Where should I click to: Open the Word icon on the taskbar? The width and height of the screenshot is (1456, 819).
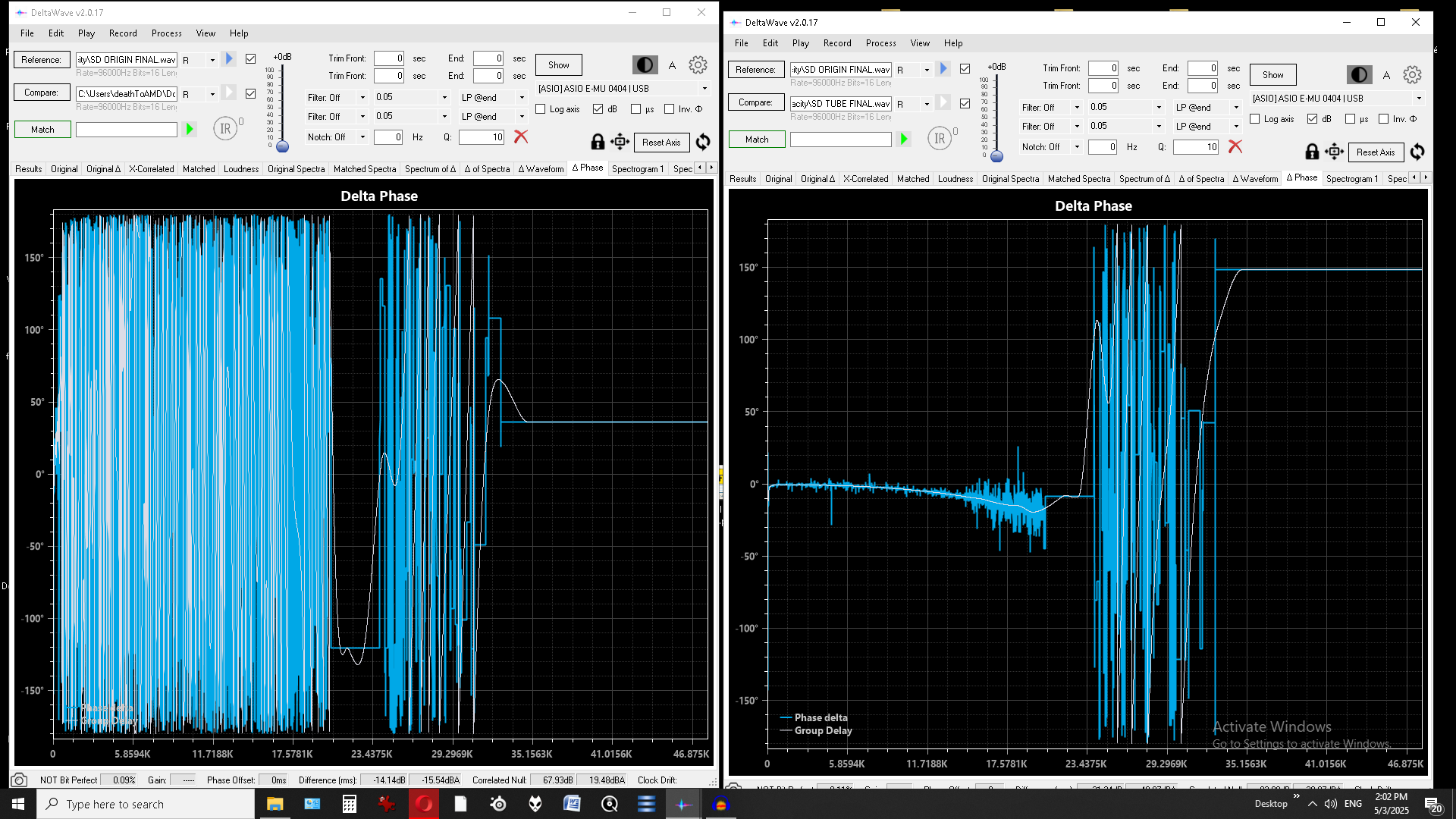(x=572, y=804)
